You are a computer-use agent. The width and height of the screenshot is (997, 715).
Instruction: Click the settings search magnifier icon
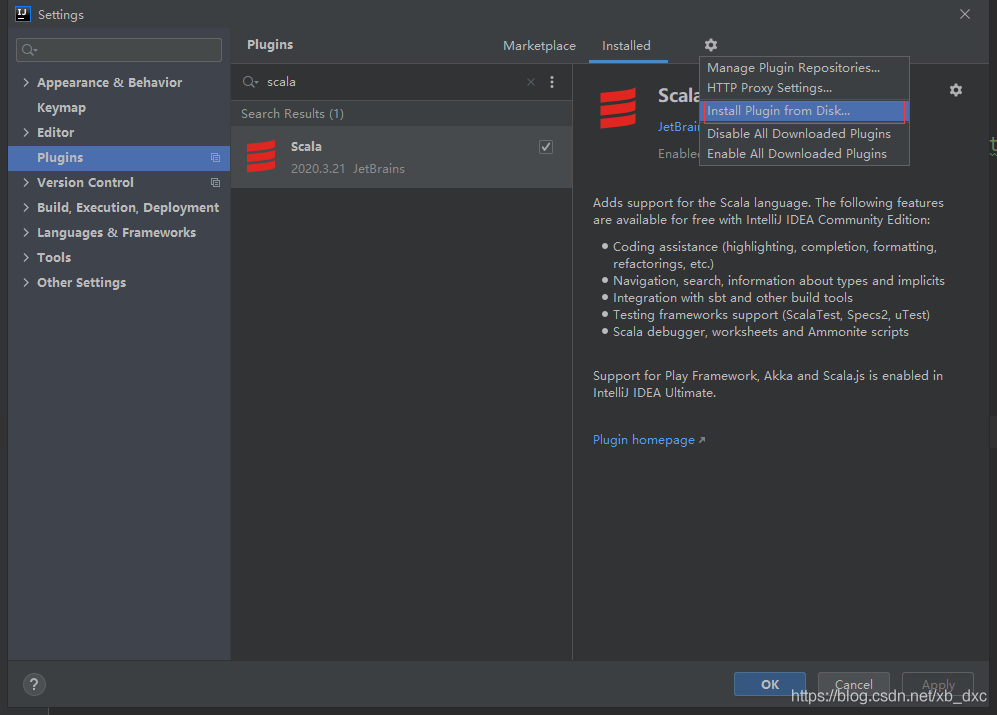pos(29,50)
